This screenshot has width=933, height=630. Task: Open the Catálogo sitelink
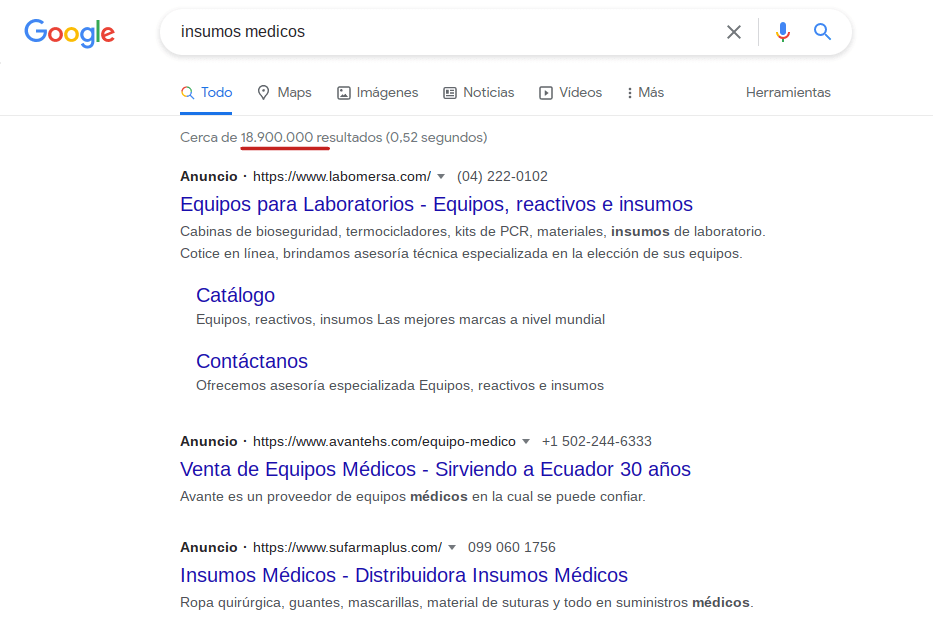236,295
